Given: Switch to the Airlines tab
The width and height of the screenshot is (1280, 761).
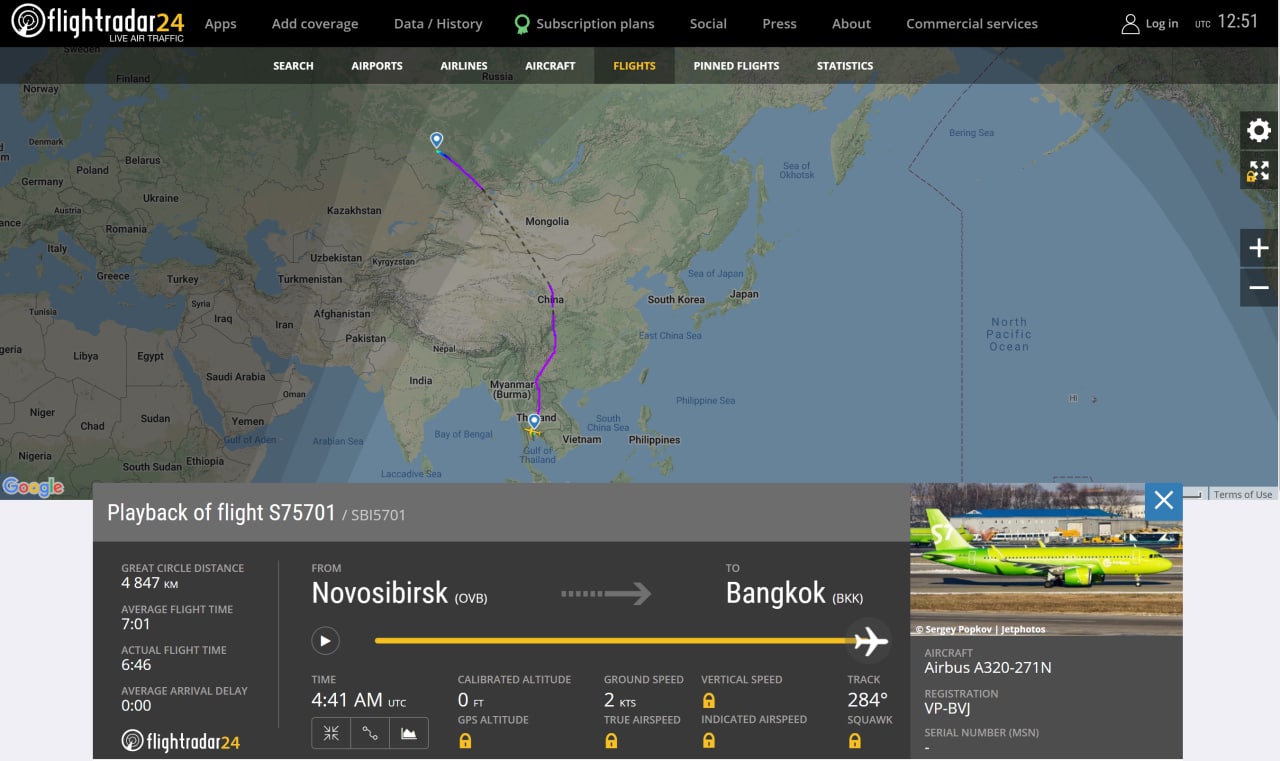Looking at the screenshot, I should (x=464, y=66).
